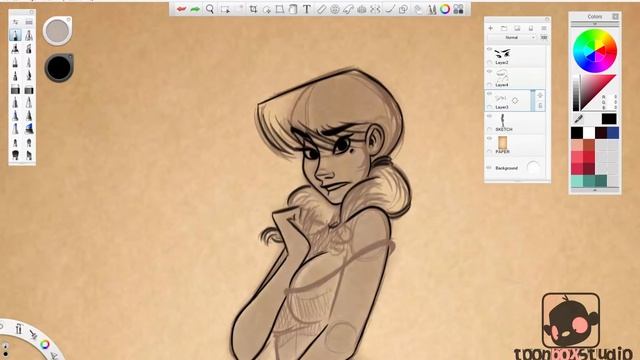Toggle the round marker on Layer4
This screenshot has height=360, width=640.
490,85
